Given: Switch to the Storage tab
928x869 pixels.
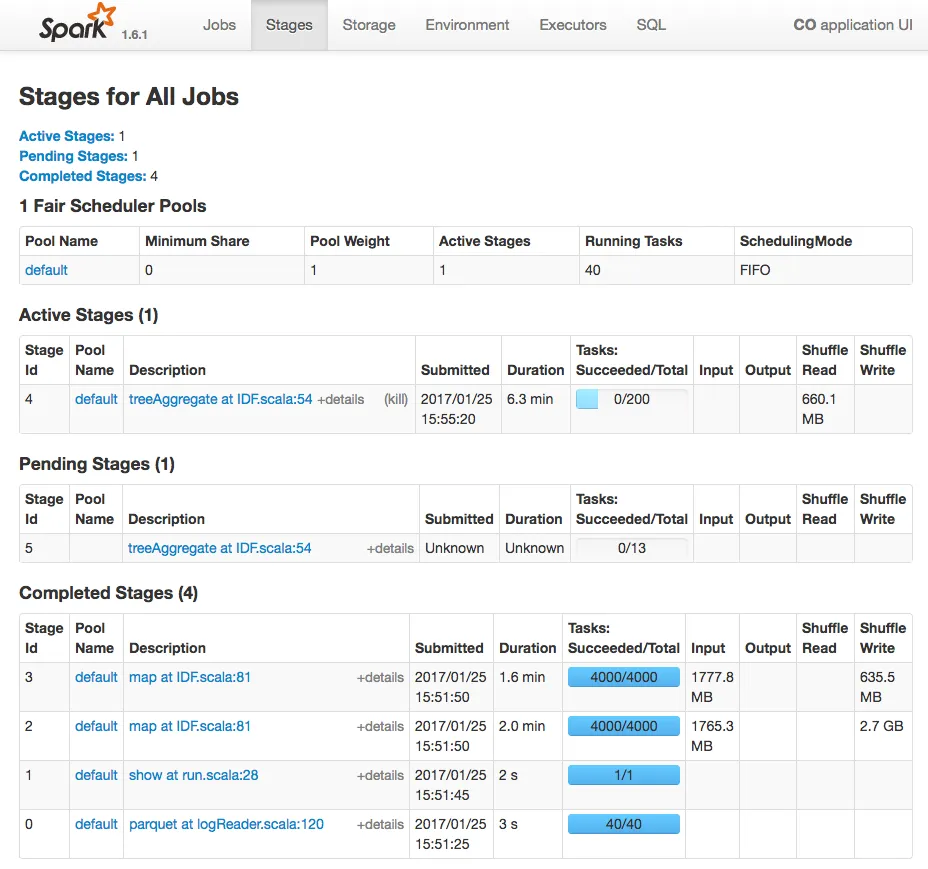Looking at the screenshot, I should pos(369,25).
